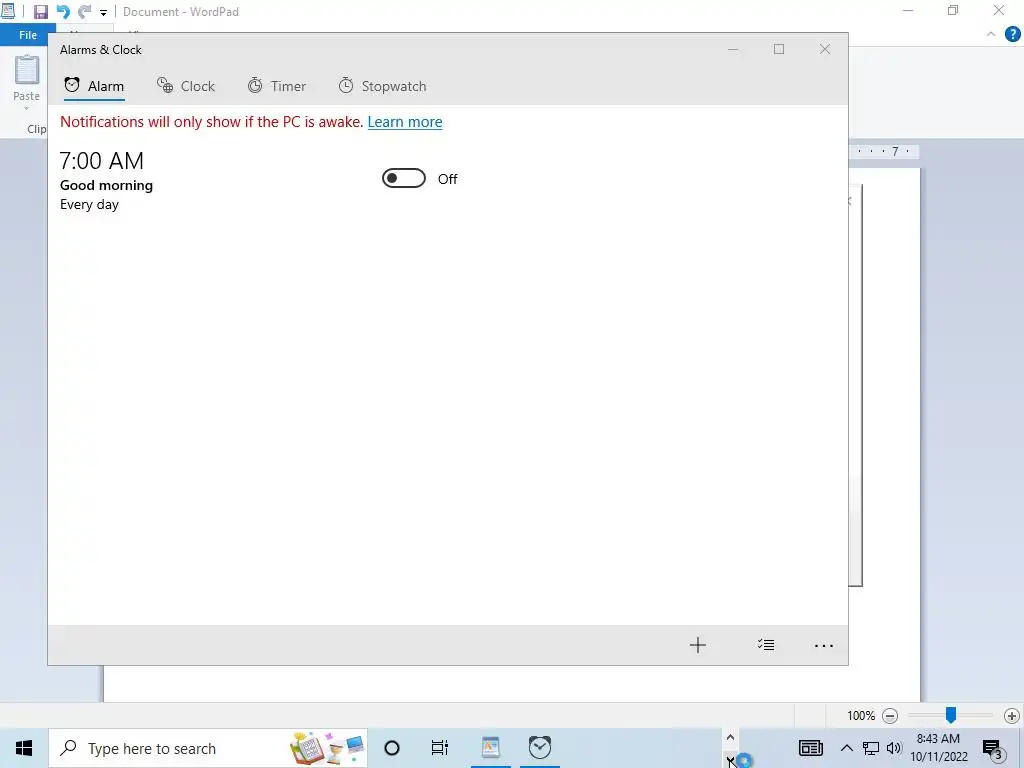This screenshot has width=1024, height=768.
Task: Switch to the Stopwatch tab
Action: tap(383, 86)
